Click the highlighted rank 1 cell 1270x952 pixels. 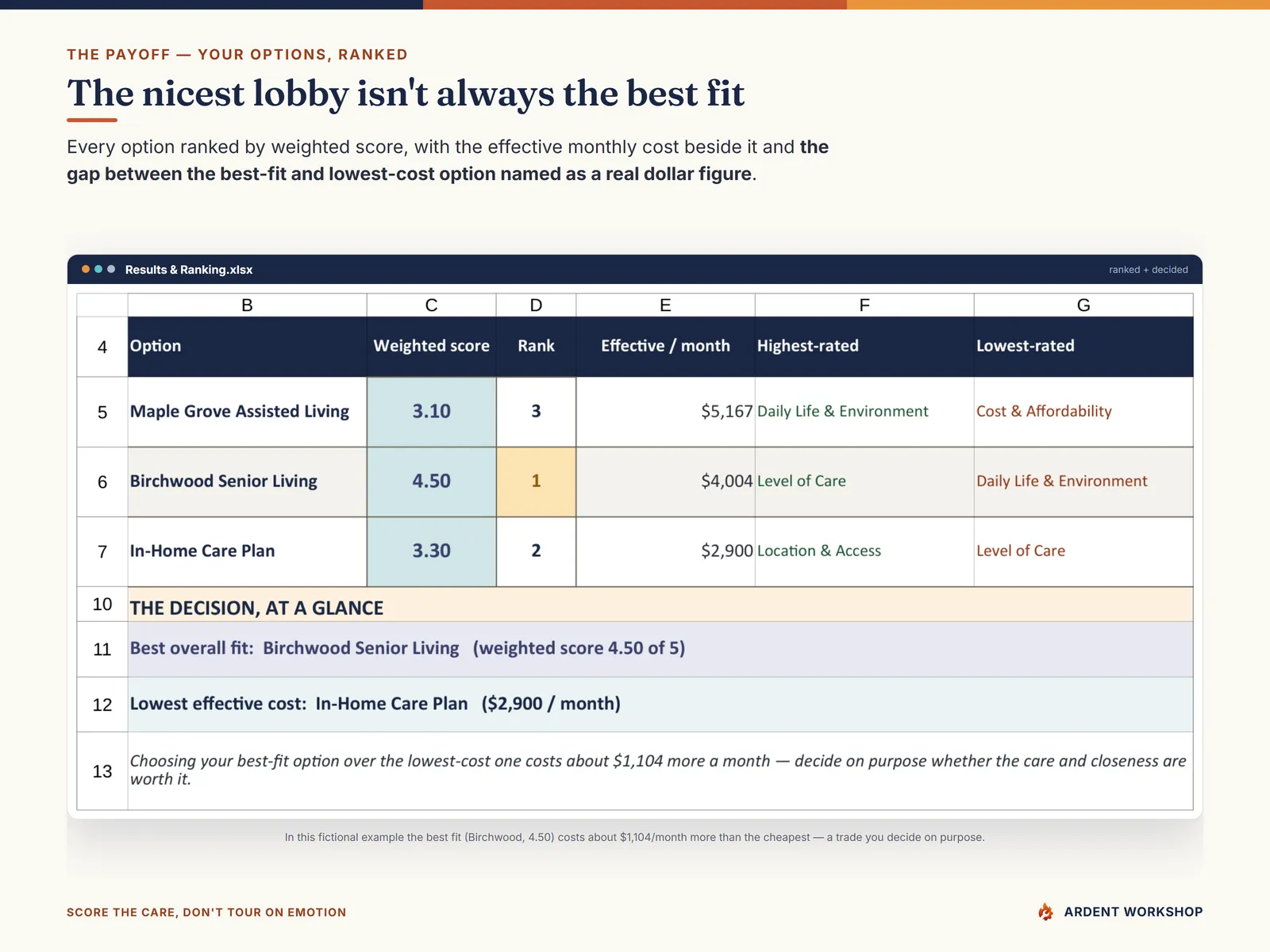point(537,482)
